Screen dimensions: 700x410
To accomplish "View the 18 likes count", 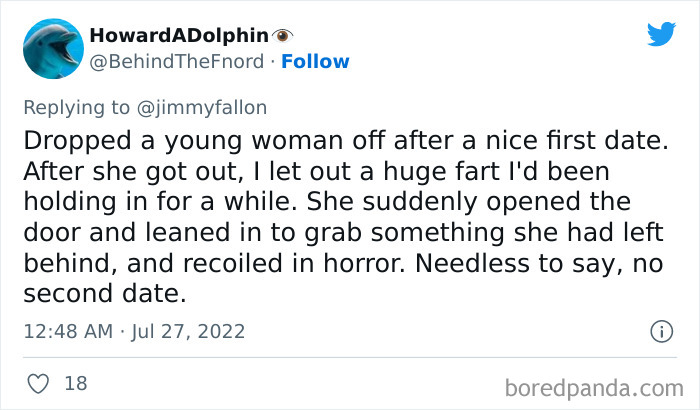I will (74, 385).
